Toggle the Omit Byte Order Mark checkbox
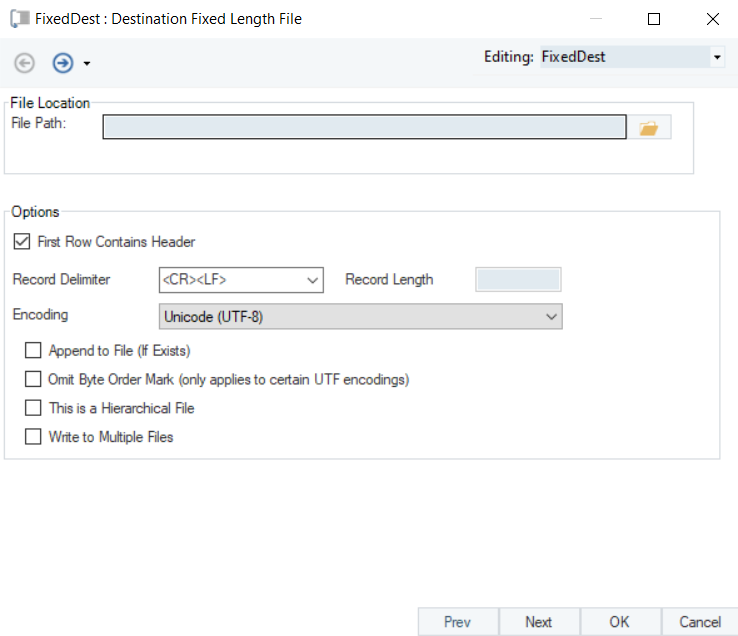This screenshot has height=636, width=738. [33, 380]
